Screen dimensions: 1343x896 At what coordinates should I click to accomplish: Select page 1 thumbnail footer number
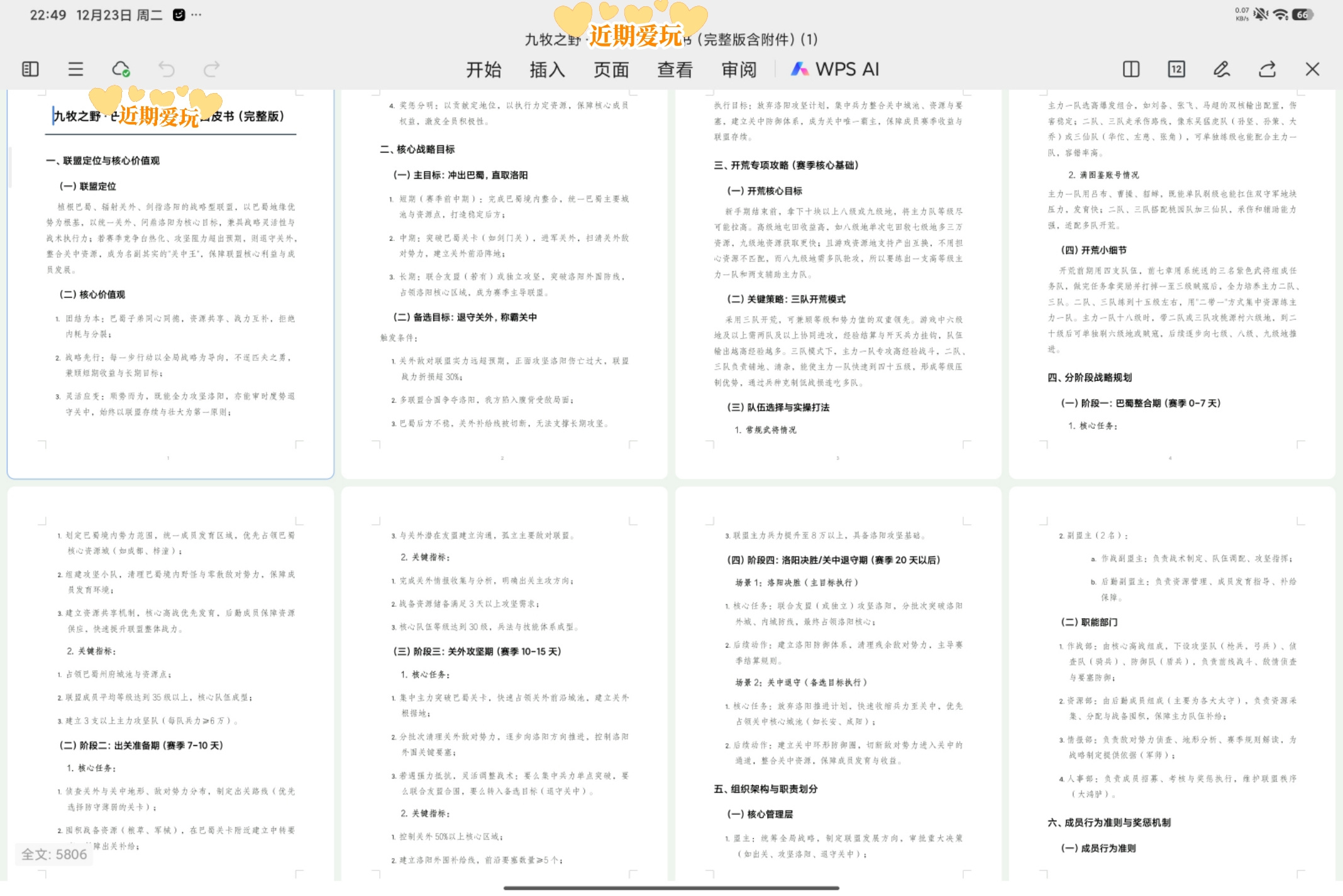[x=168, y=458]
